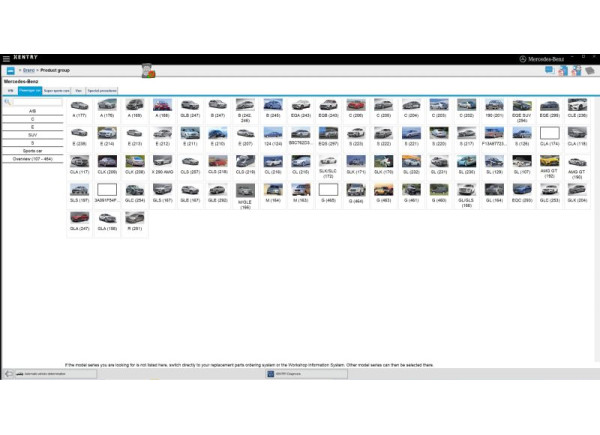
Task: Open the chat message icon
Action: tap(549, 71)
